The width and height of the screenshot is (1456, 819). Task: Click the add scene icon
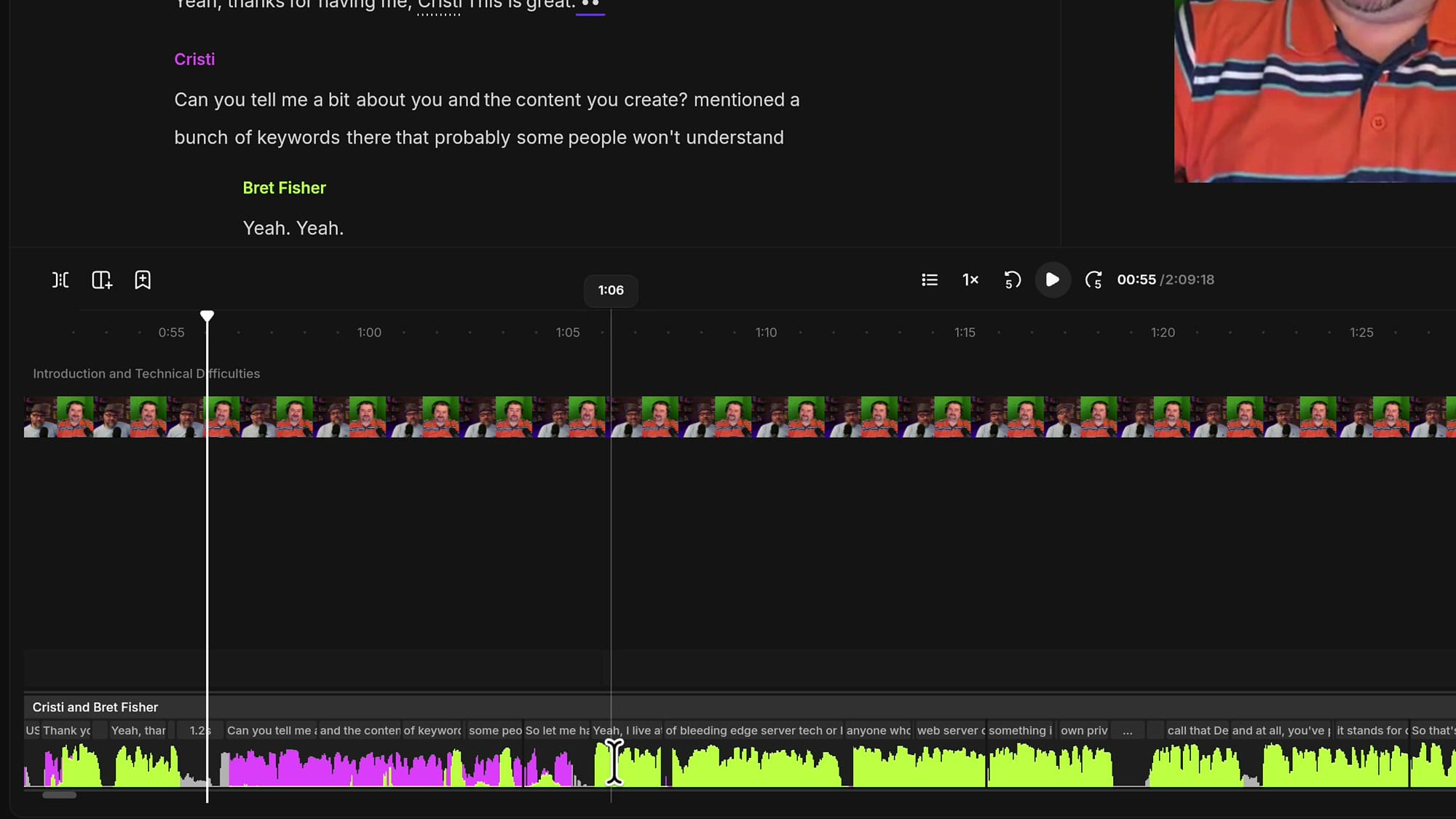tap(102, 280)
